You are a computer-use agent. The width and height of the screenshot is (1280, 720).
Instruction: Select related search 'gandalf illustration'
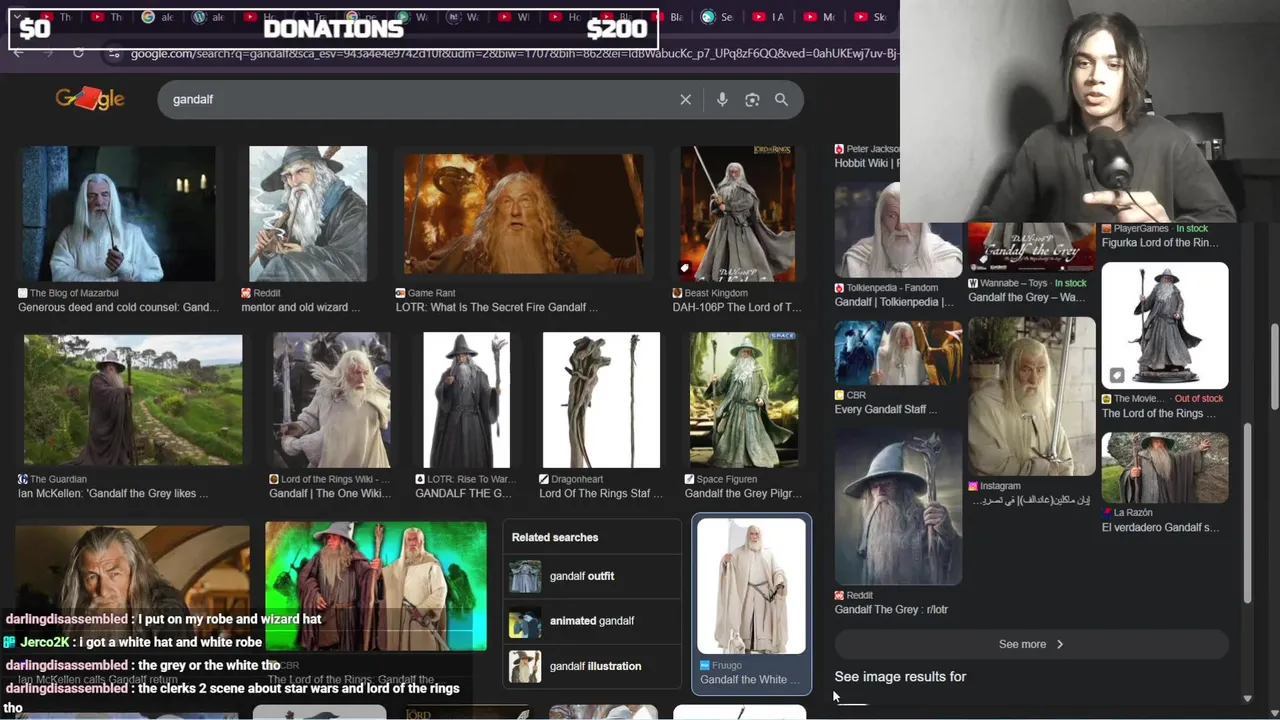tap(592, 666)
